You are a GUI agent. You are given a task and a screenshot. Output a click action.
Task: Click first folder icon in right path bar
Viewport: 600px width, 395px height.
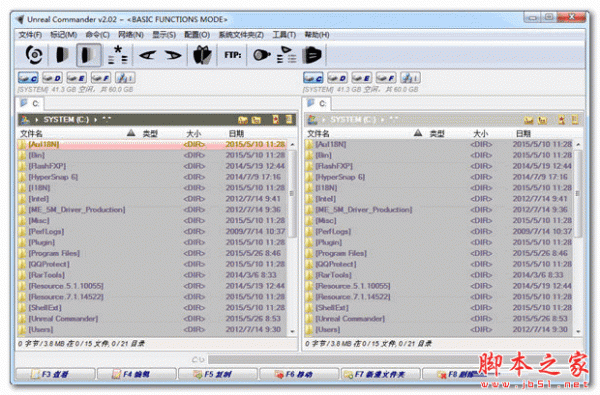tap(529, 120)
